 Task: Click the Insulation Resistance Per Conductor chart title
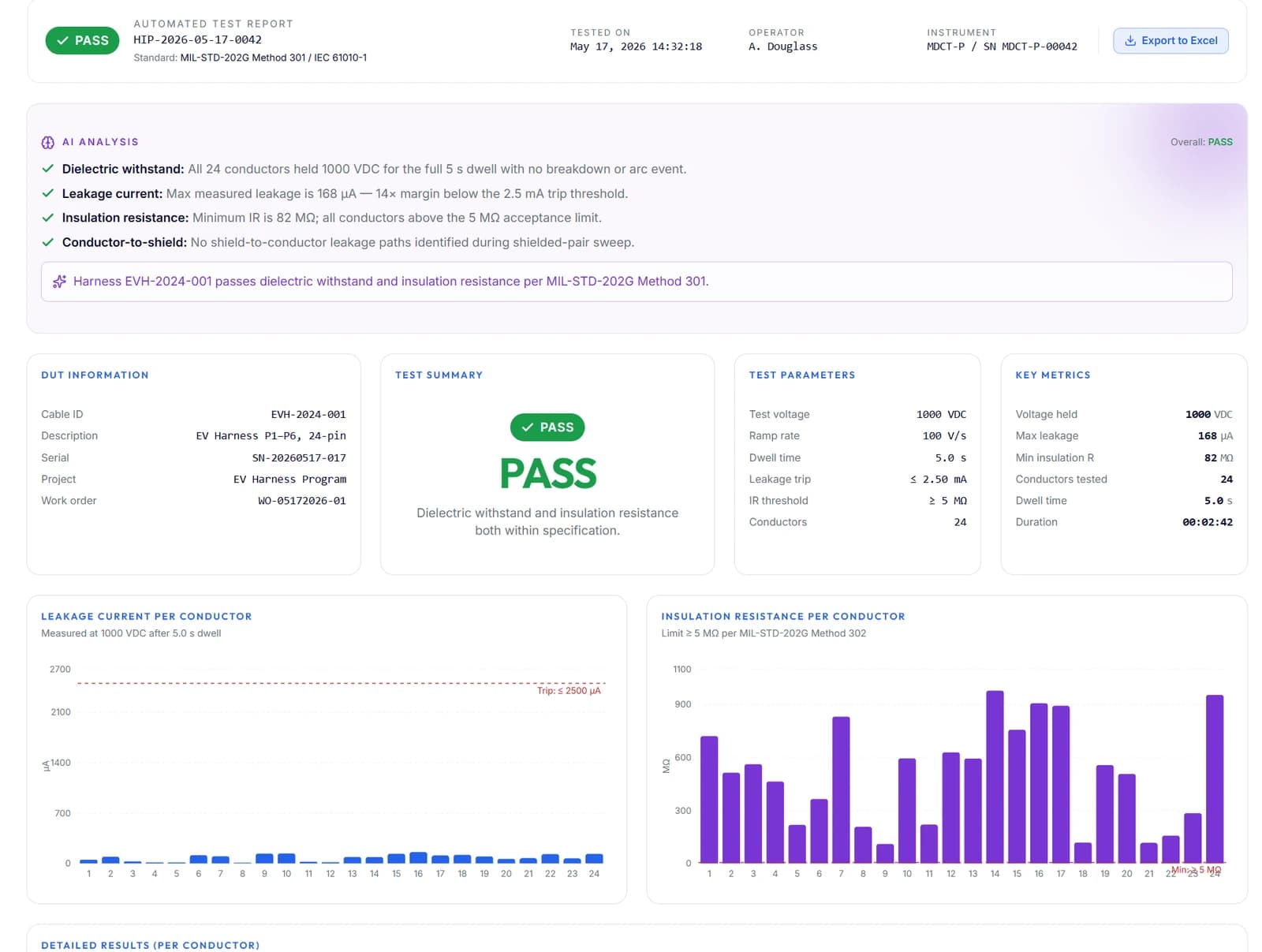(x=783, y=616)
